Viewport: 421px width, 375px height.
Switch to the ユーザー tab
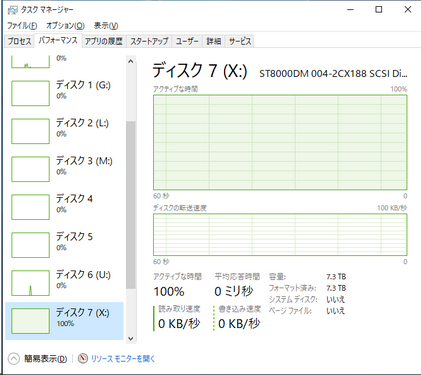(x=187, y=41)
